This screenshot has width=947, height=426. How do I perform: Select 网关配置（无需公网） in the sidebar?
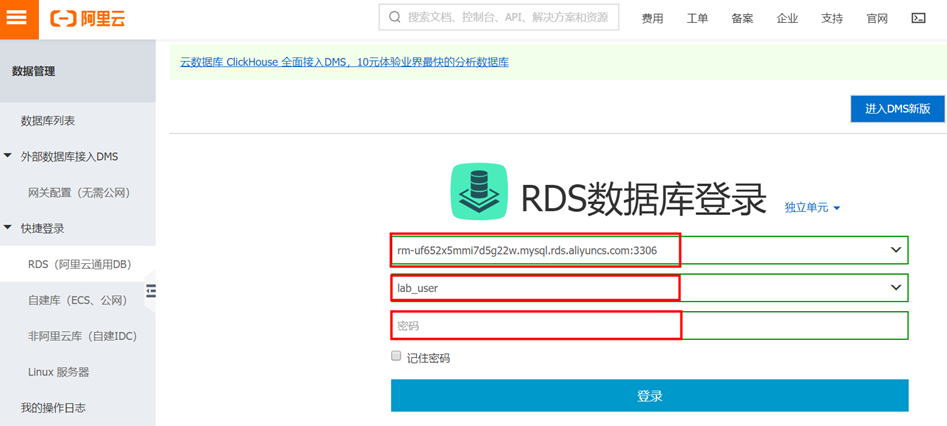(78, 193)
